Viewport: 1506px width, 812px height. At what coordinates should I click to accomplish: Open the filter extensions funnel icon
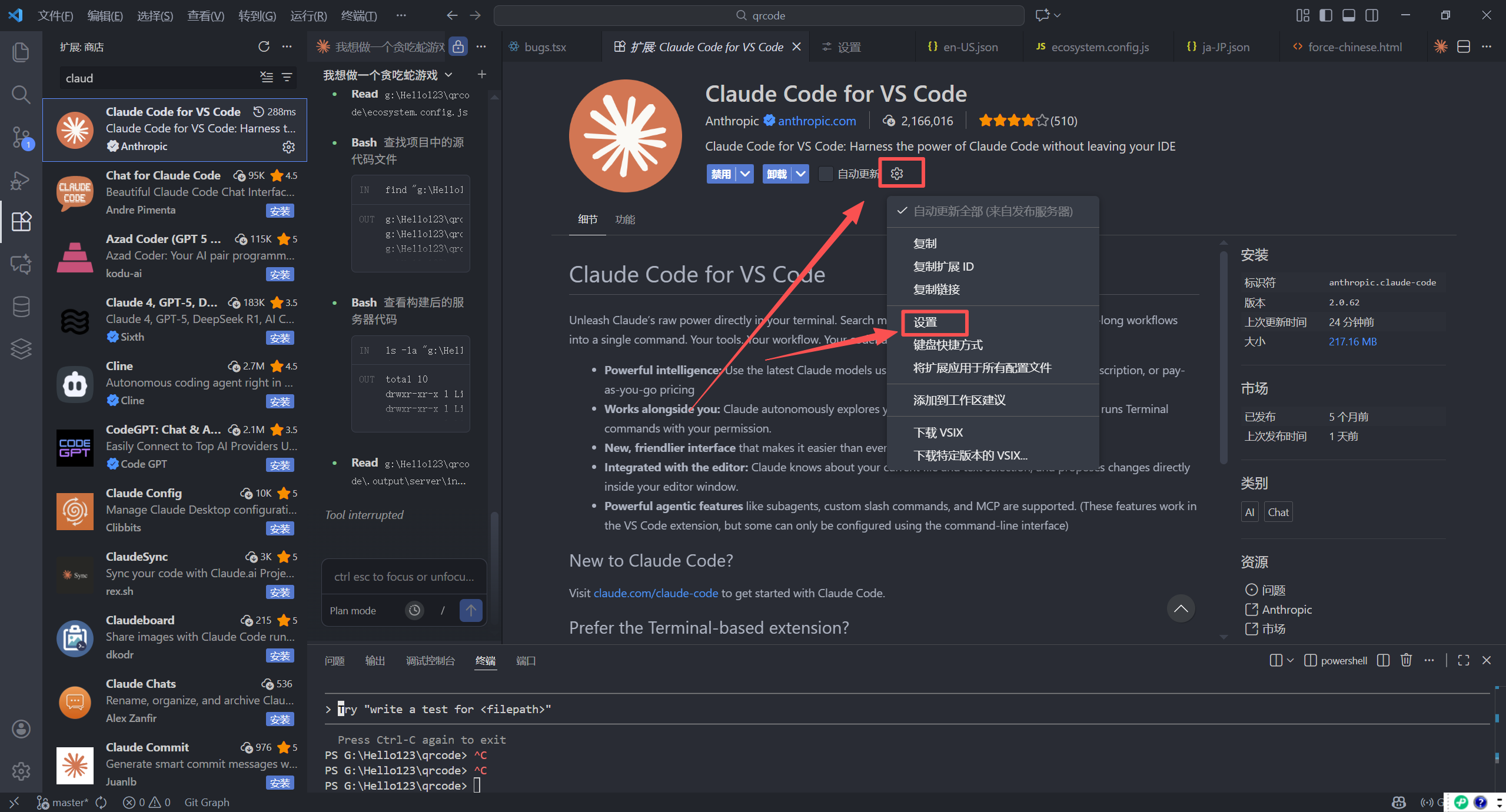(287, 77)
